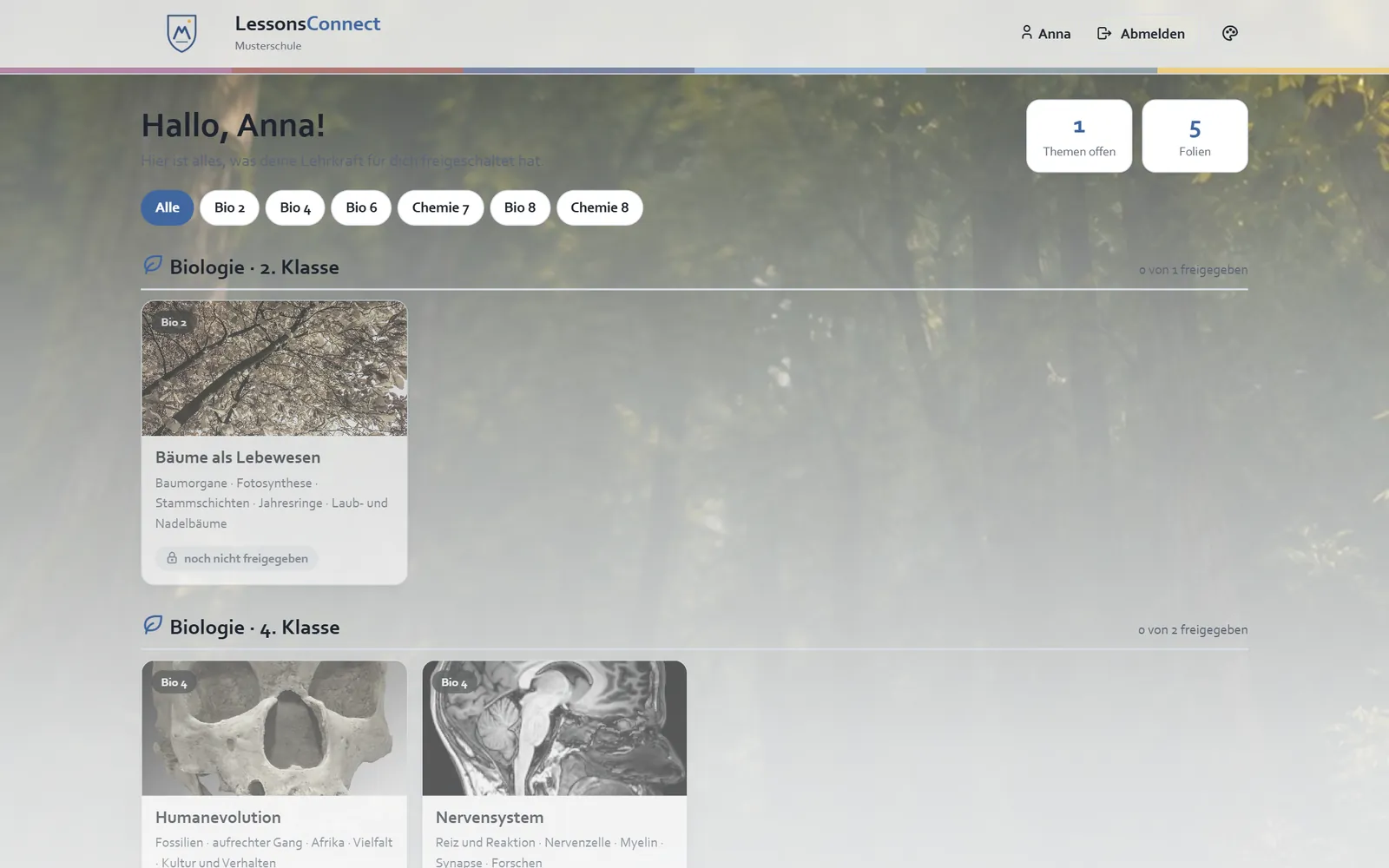1389x868 pixels.
Task: Click the Themen offen counter card
Action: (x=1079, y=135)
